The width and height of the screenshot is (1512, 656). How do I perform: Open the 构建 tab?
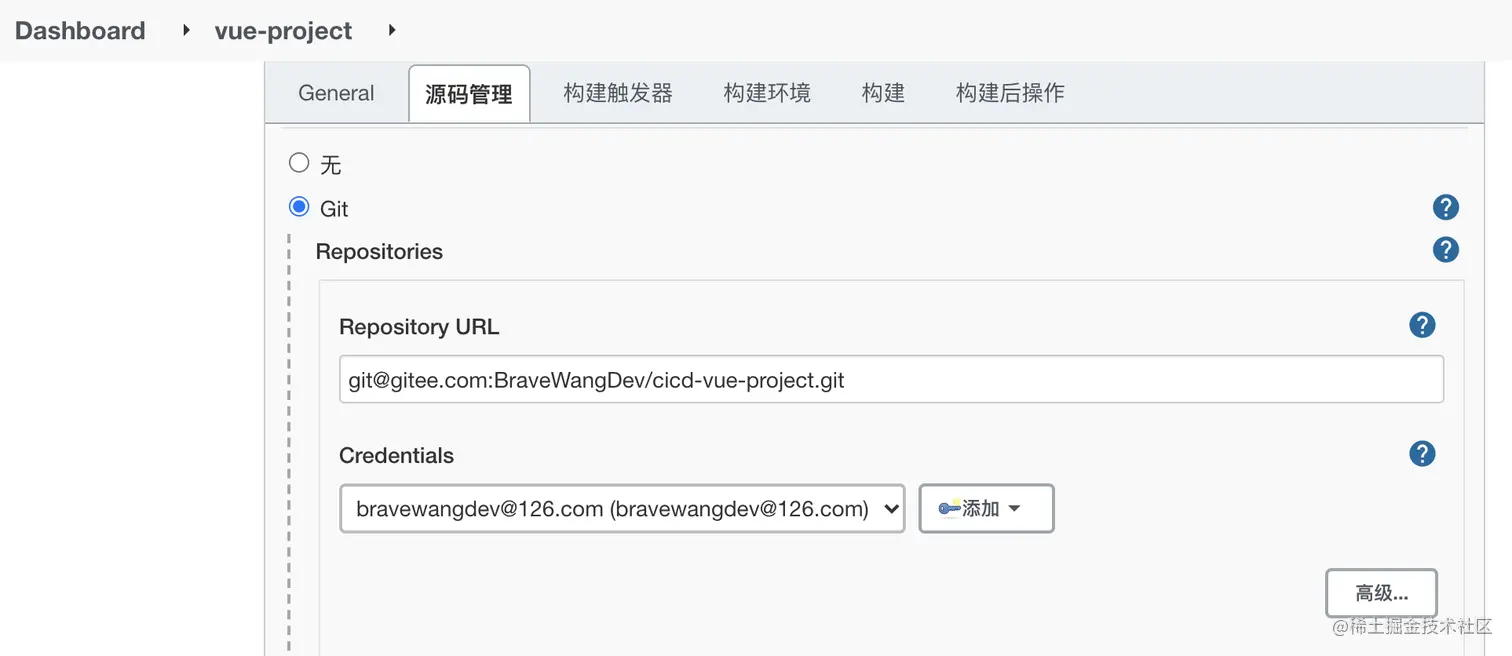(883, 93)
